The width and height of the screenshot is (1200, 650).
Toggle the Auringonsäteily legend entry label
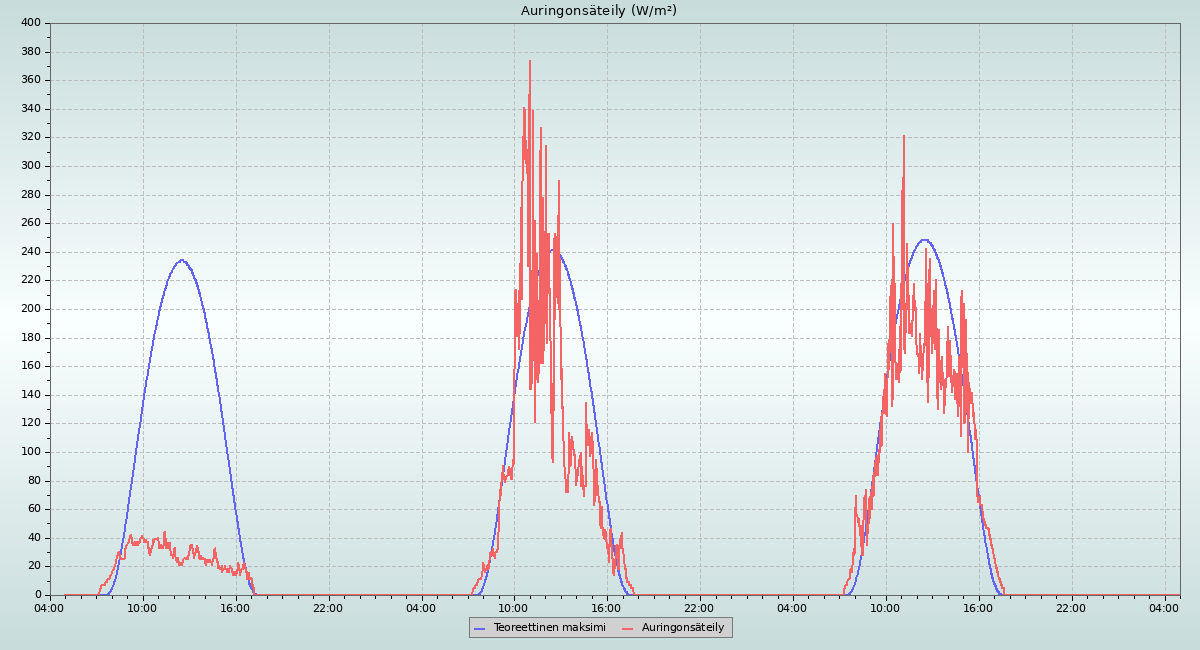[683, 627]
